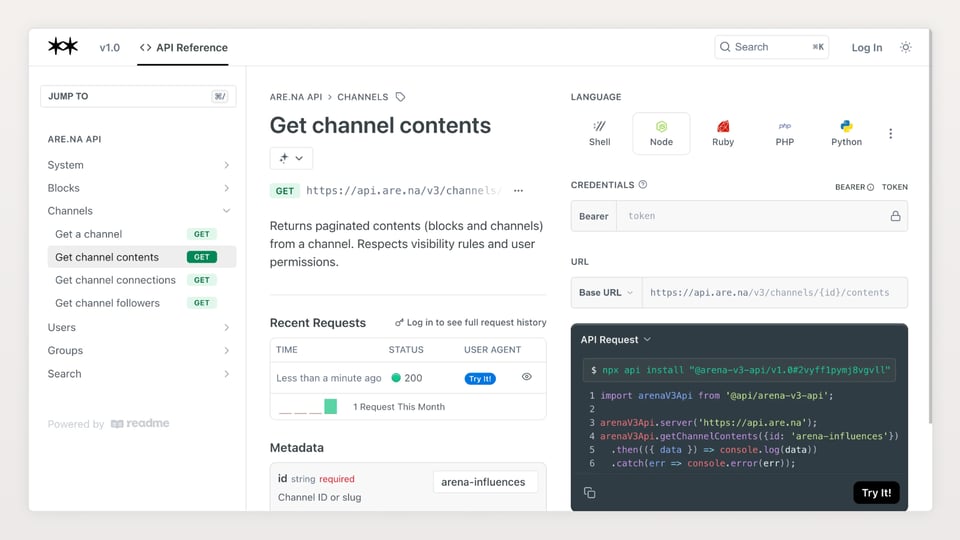
Task: Click the key icon next to log in history
Action: pyautogui.click(x=399, y=322)
